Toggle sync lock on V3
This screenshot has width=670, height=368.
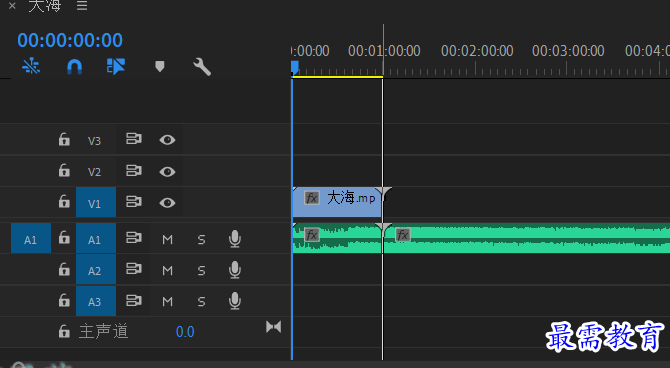click(x=134, y=139)
